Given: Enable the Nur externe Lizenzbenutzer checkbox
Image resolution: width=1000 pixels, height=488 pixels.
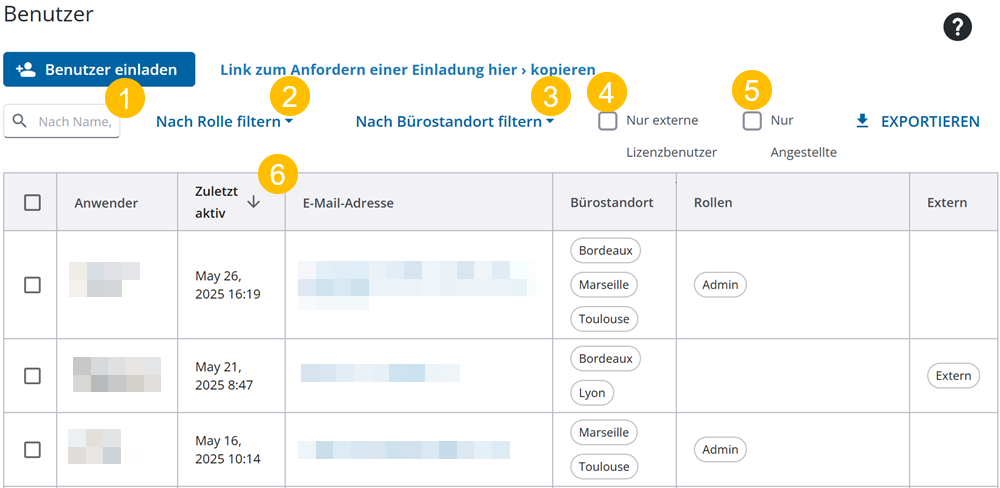Looking at the screenshot, I should 607,121.
